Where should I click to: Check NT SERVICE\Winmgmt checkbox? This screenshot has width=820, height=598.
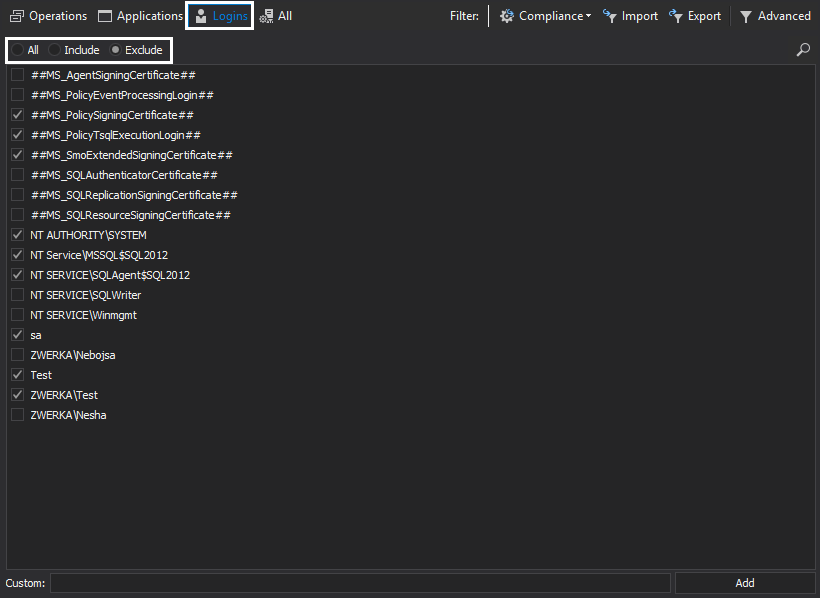(18, 315)
